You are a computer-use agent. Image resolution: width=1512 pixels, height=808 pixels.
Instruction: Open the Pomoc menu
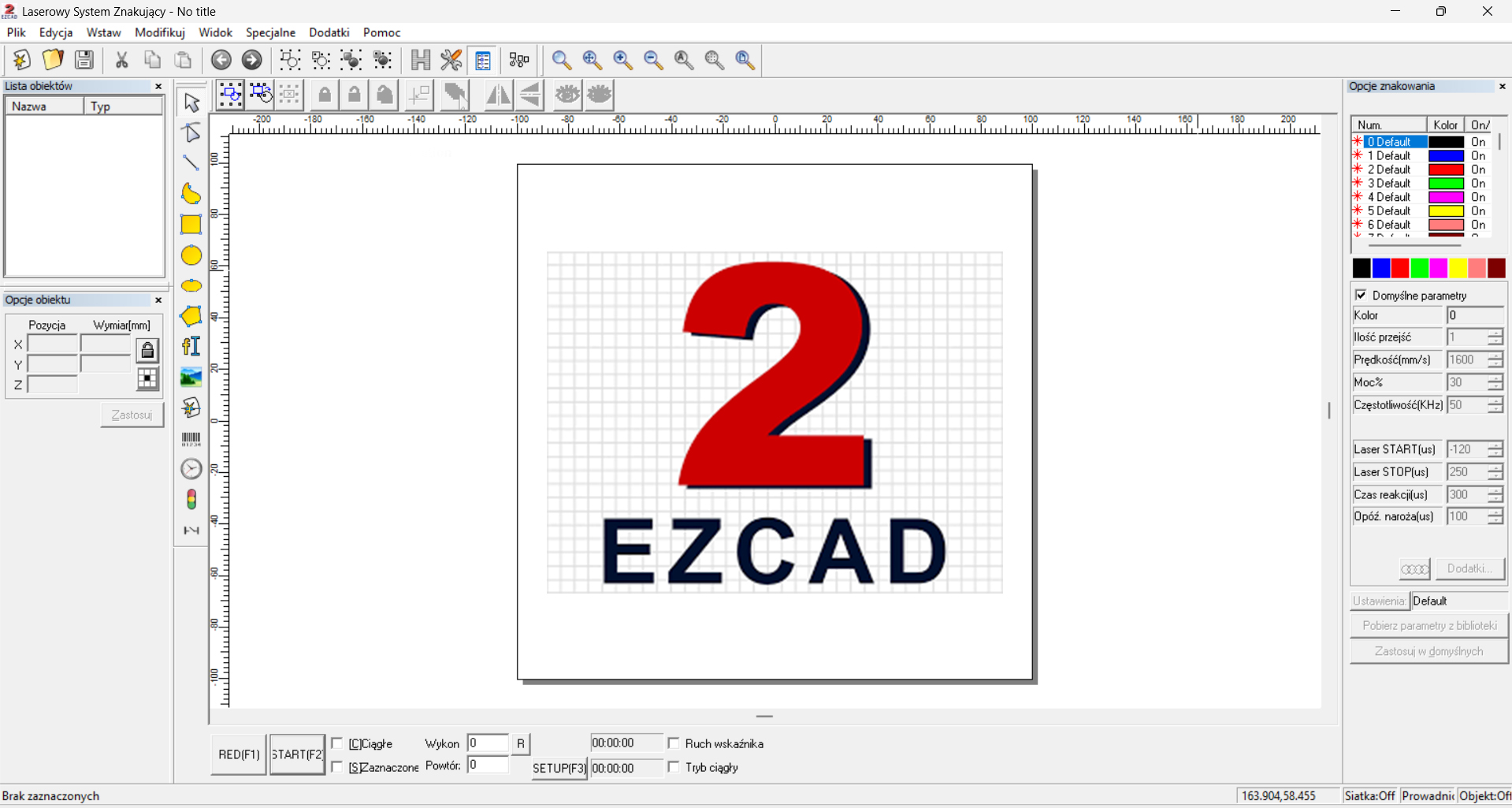click(382, 32)
